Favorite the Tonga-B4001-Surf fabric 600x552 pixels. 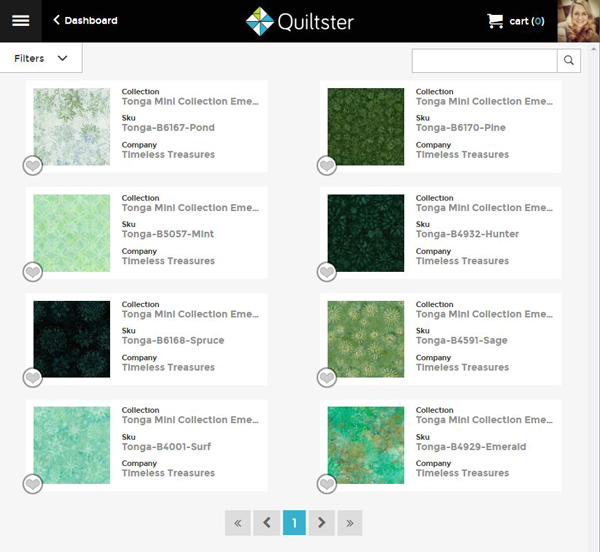pyautogui.click(x=33, y=484)
